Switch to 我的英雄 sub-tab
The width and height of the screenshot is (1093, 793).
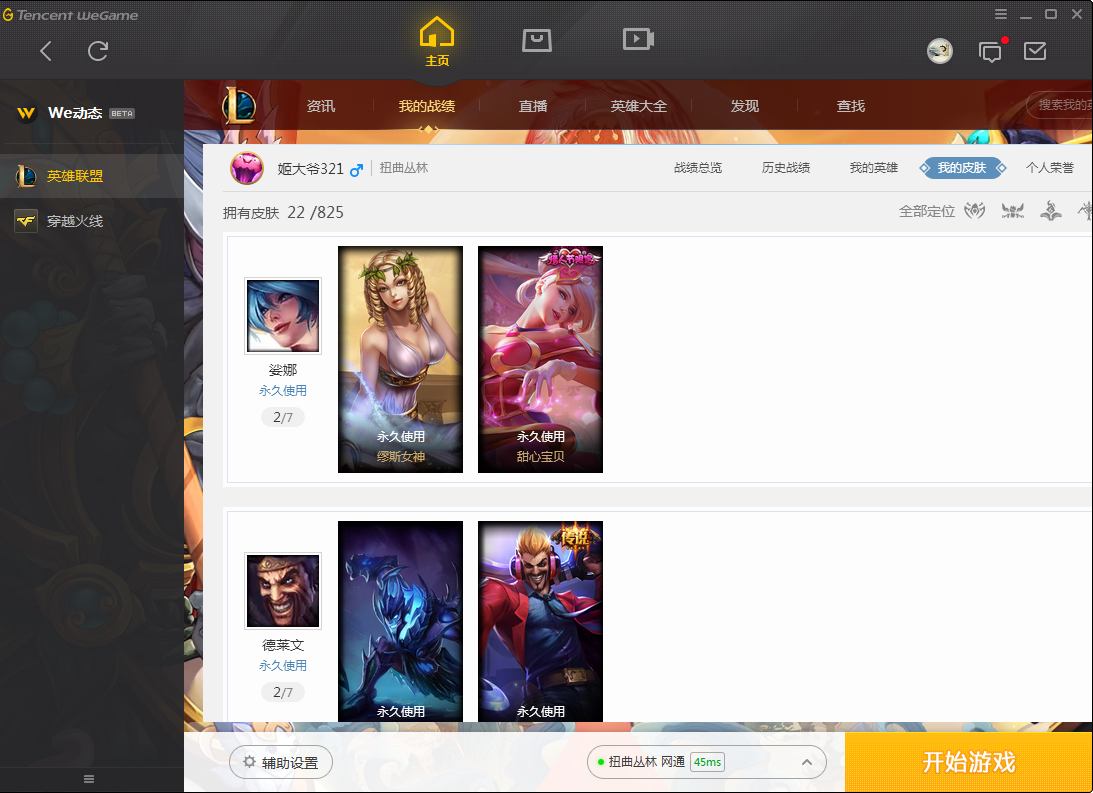(873, 168)
